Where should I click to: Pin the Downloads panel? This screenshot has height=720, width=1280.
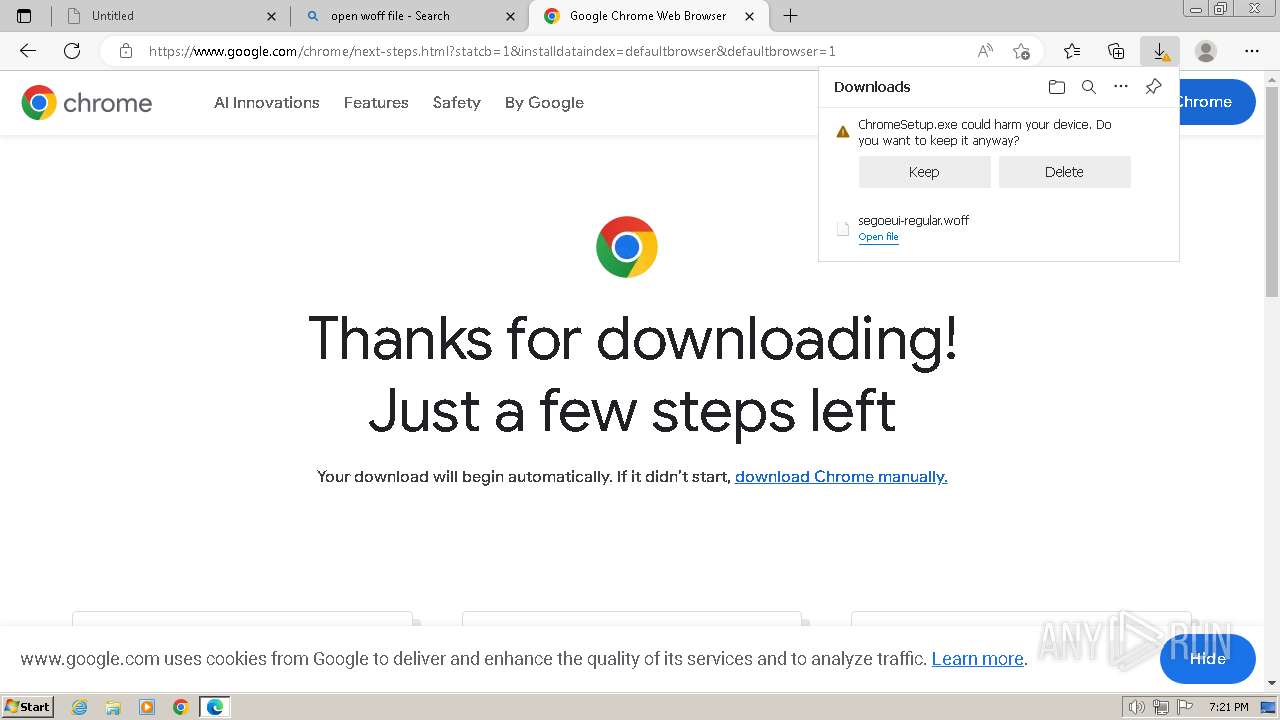tap(1153, 87)
